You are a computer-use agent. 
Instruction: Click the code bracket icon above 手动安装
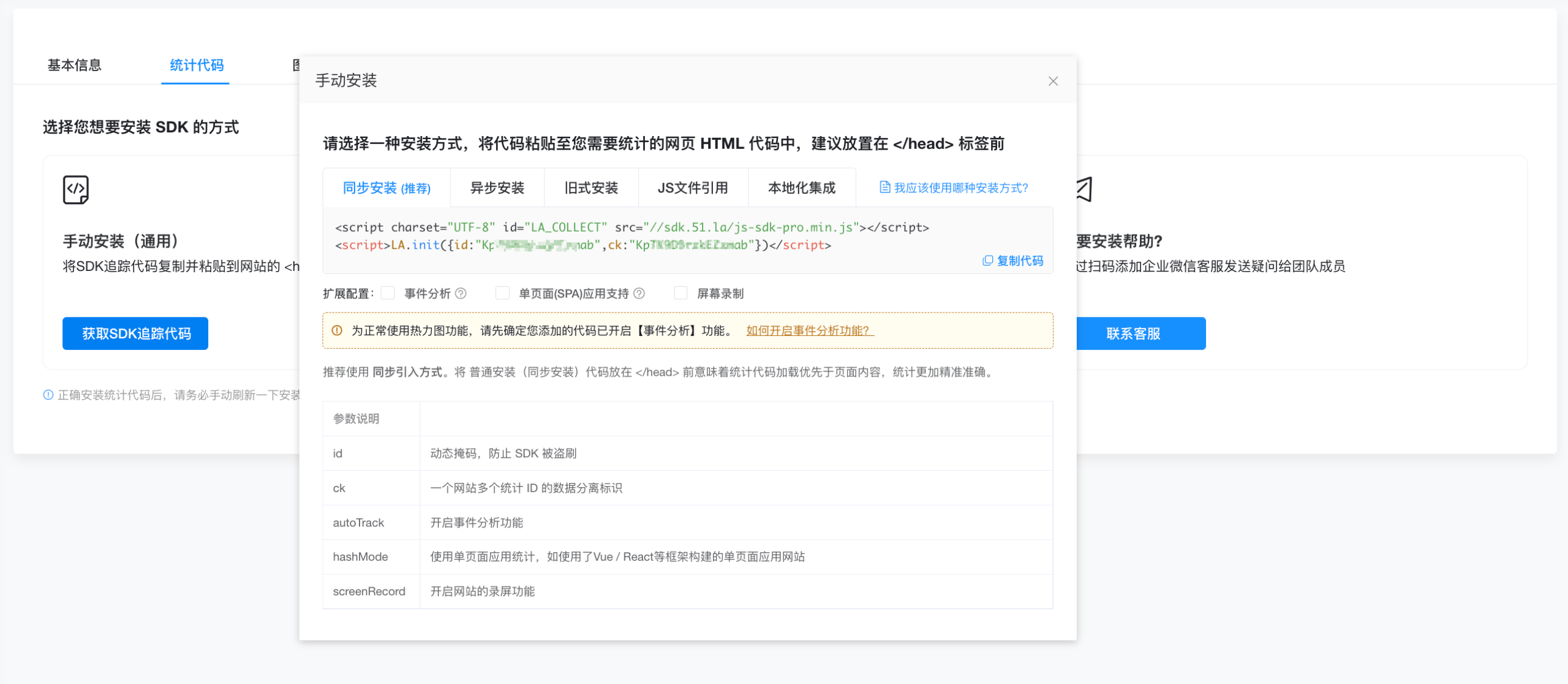coord(76,189)
